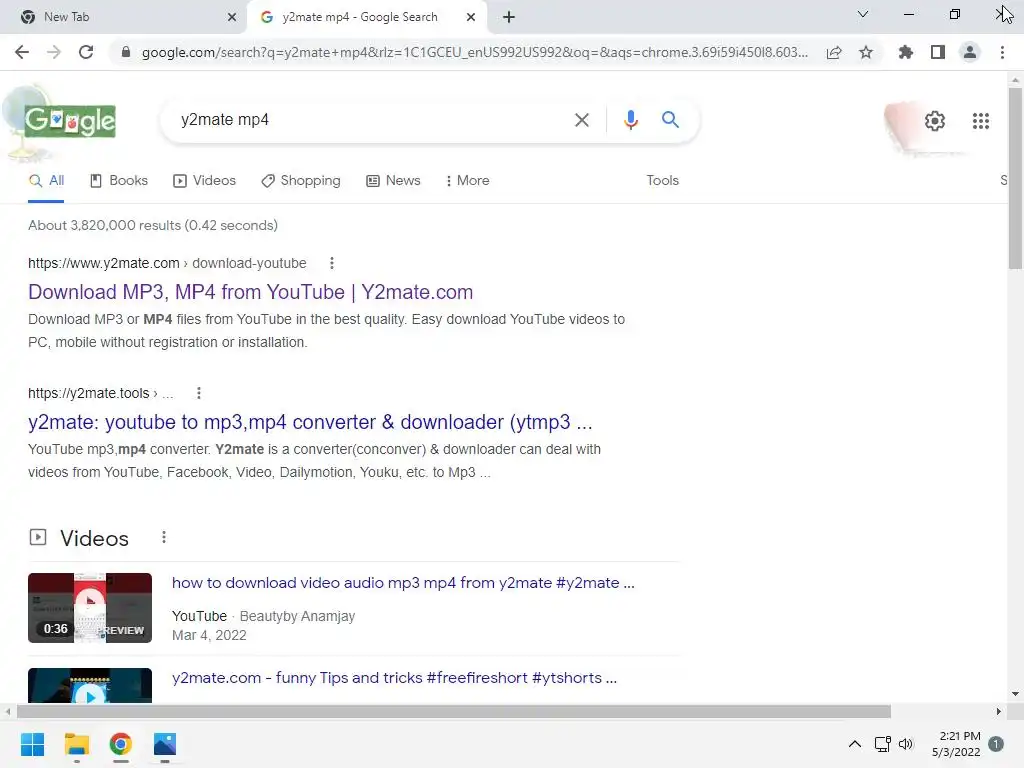Open the volume control in the tray
This screenshot has width=1024, height=768.
click(x=905, y=744)
